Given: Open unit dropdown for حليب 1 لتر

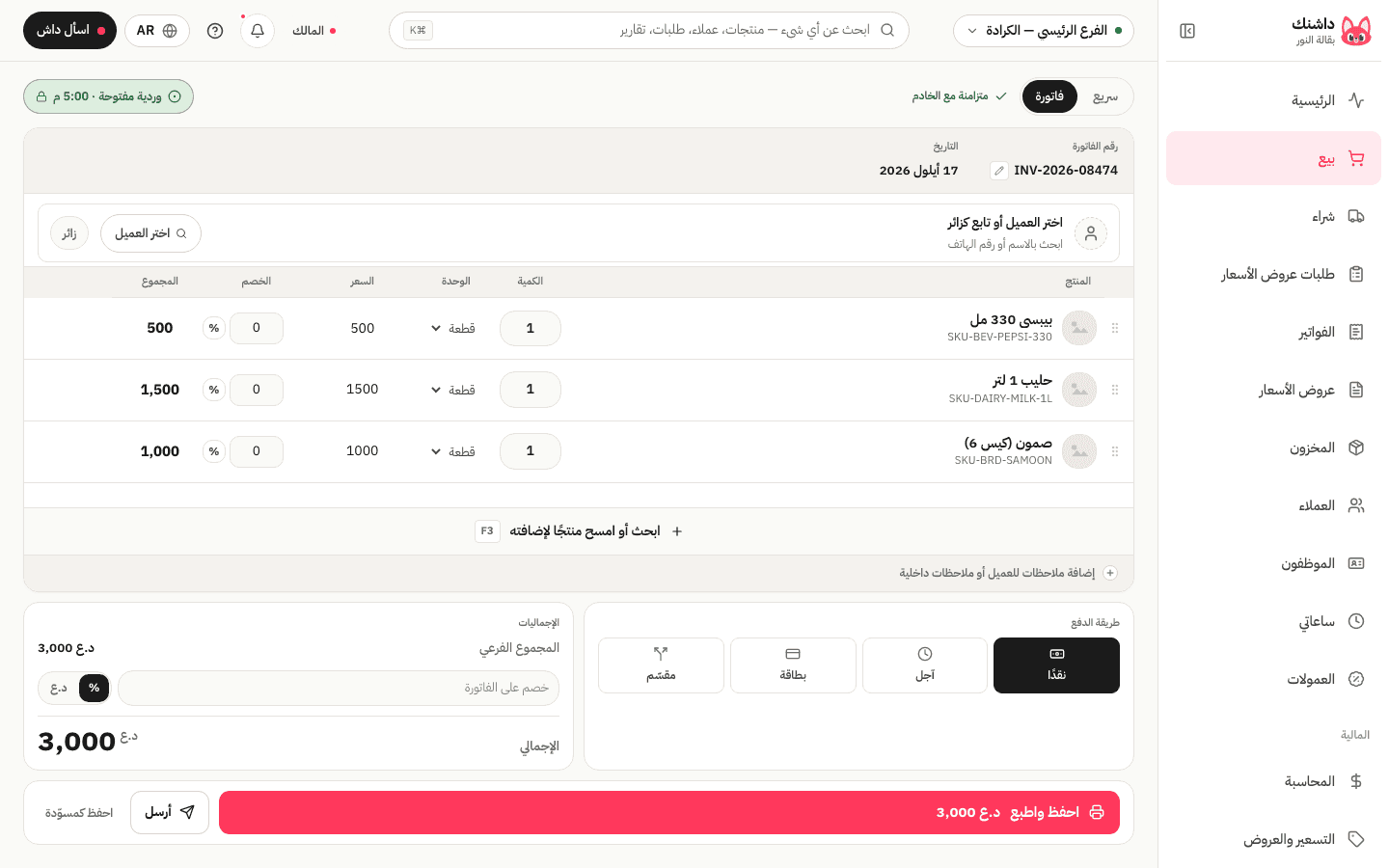Looking at the screenshot, I should coord(453,390).
